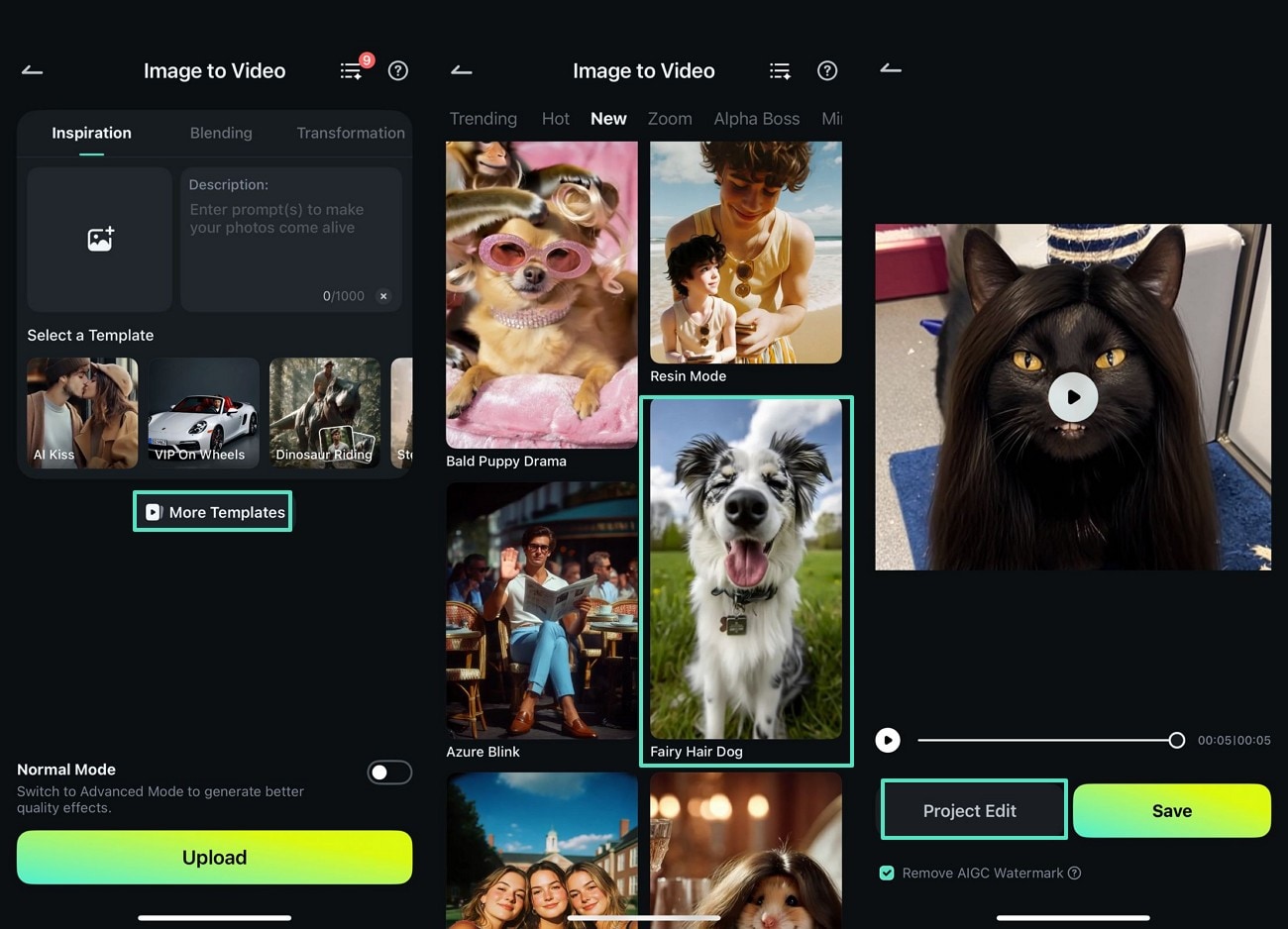Play the generated cat video preview
This screenshot has height=929, width=1288.
[x=1072, y=396]
